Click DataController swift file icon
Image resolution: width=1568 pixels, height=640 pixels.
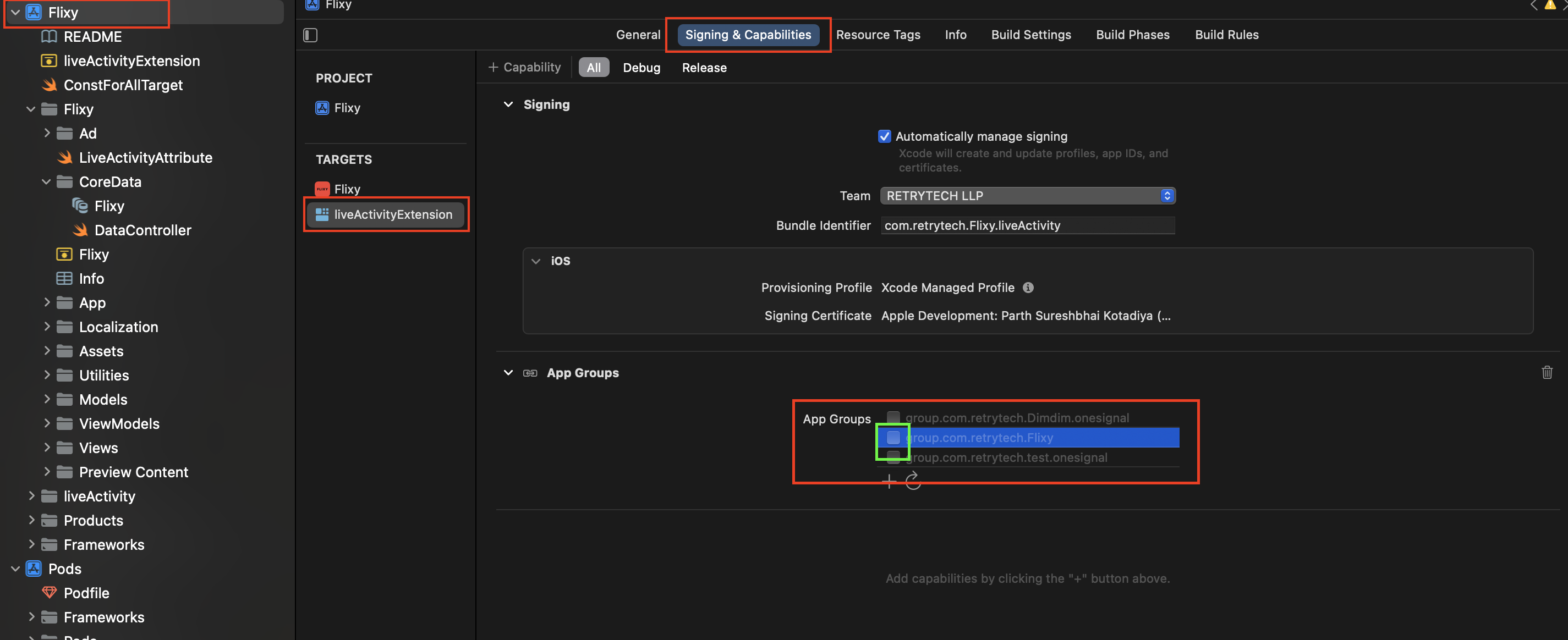[x=80, y=230]
